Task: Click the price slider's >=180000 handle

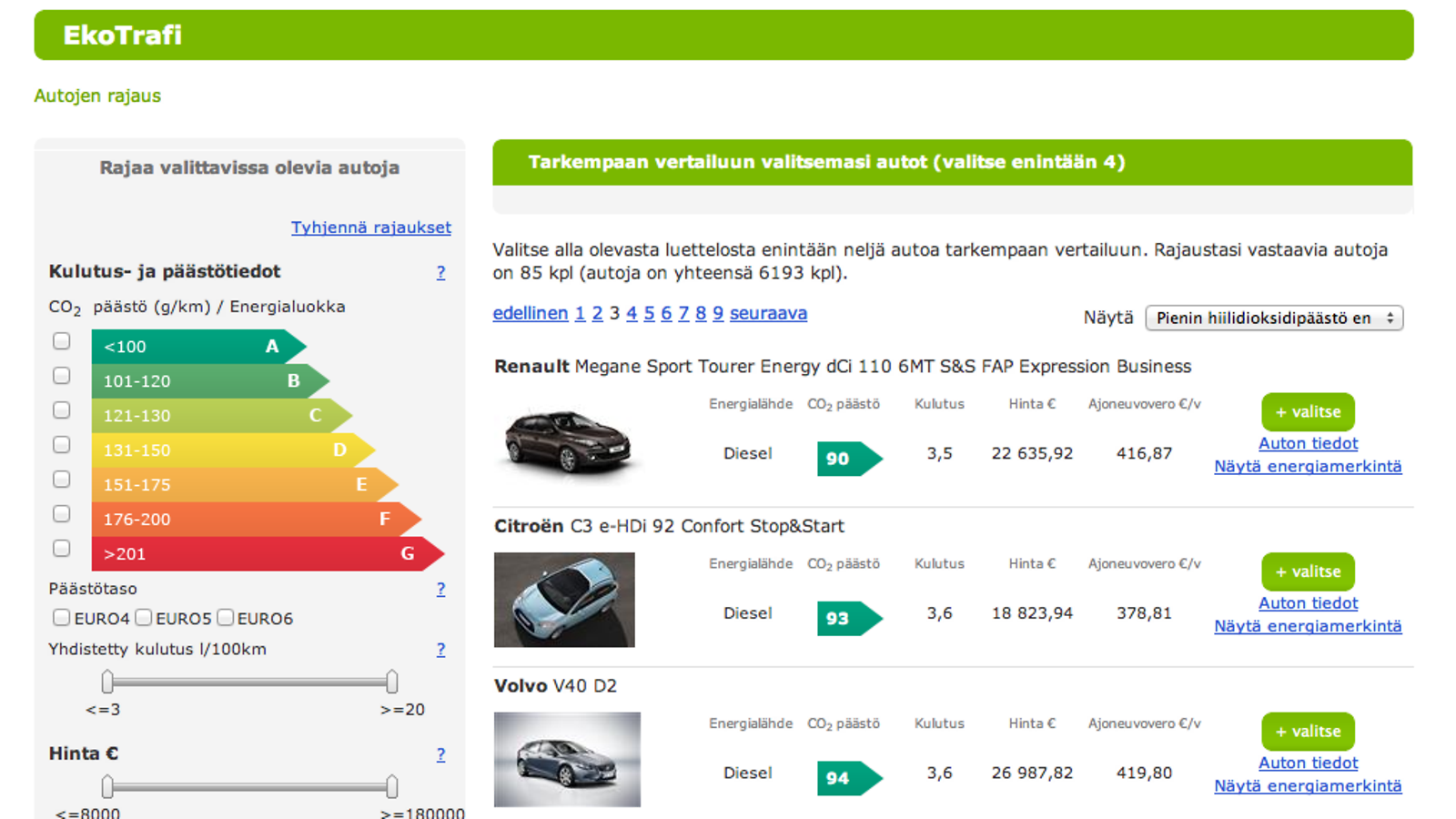Action: pyautogui.click(x=391, y=786)
